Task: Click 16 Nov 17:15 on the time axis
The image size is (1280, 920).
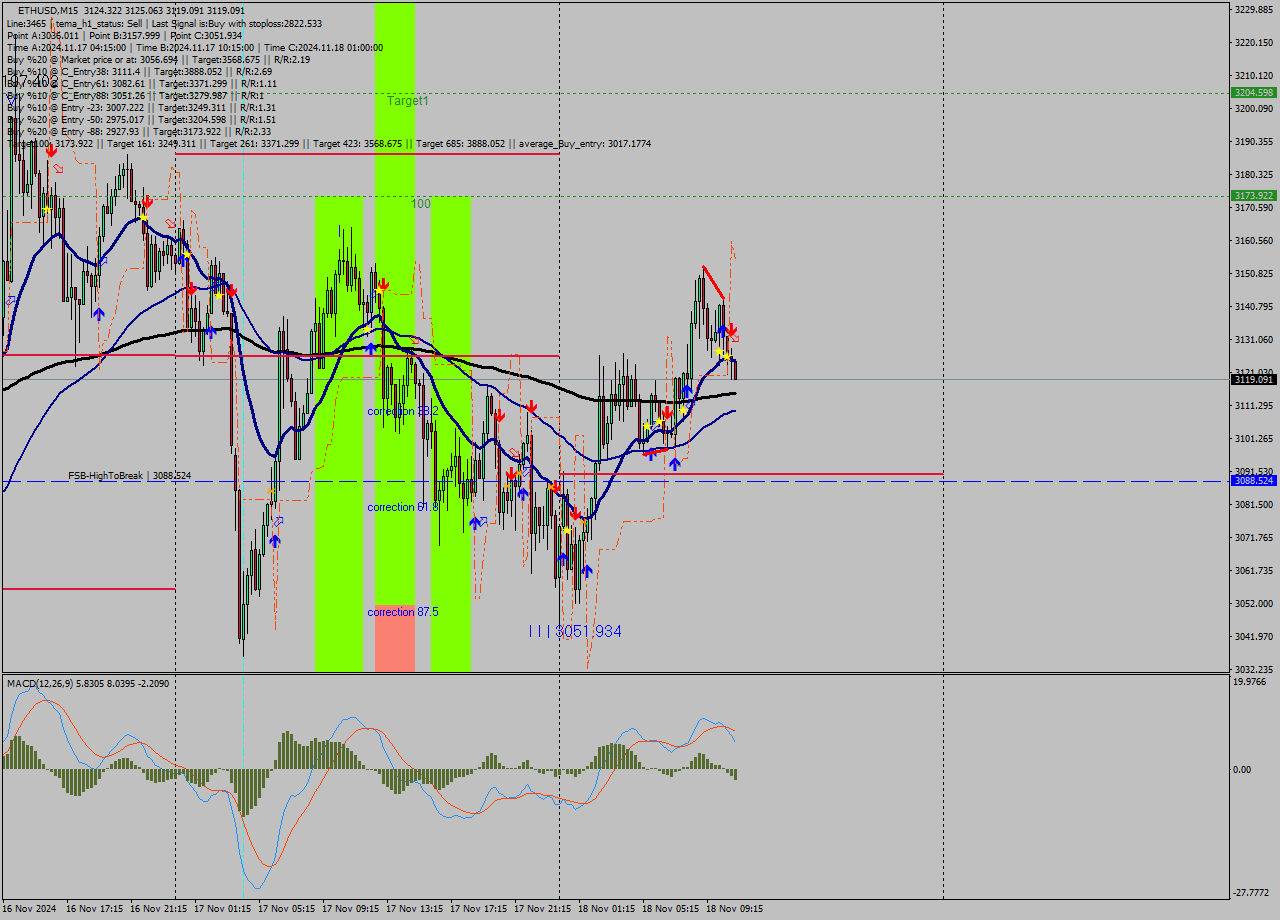Action: [96, 909]
